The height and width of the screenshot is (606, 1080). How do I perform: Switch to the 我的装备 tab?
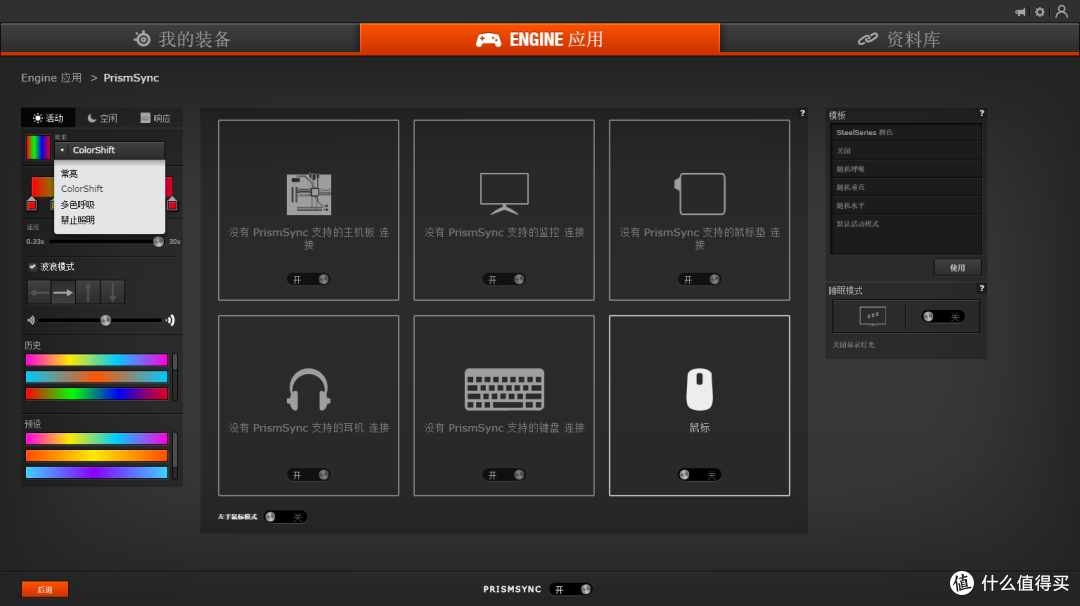[x=180, y=39]
